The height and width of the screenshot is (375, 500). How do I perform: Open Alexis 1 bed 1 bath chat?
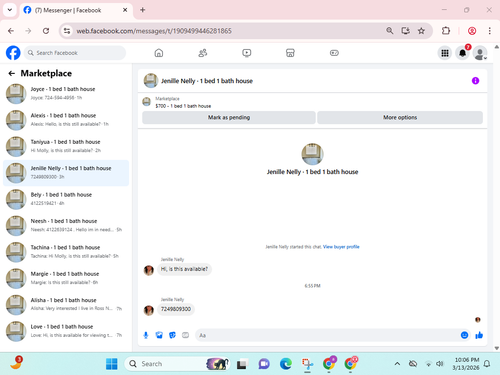click(x=66, y=120)
